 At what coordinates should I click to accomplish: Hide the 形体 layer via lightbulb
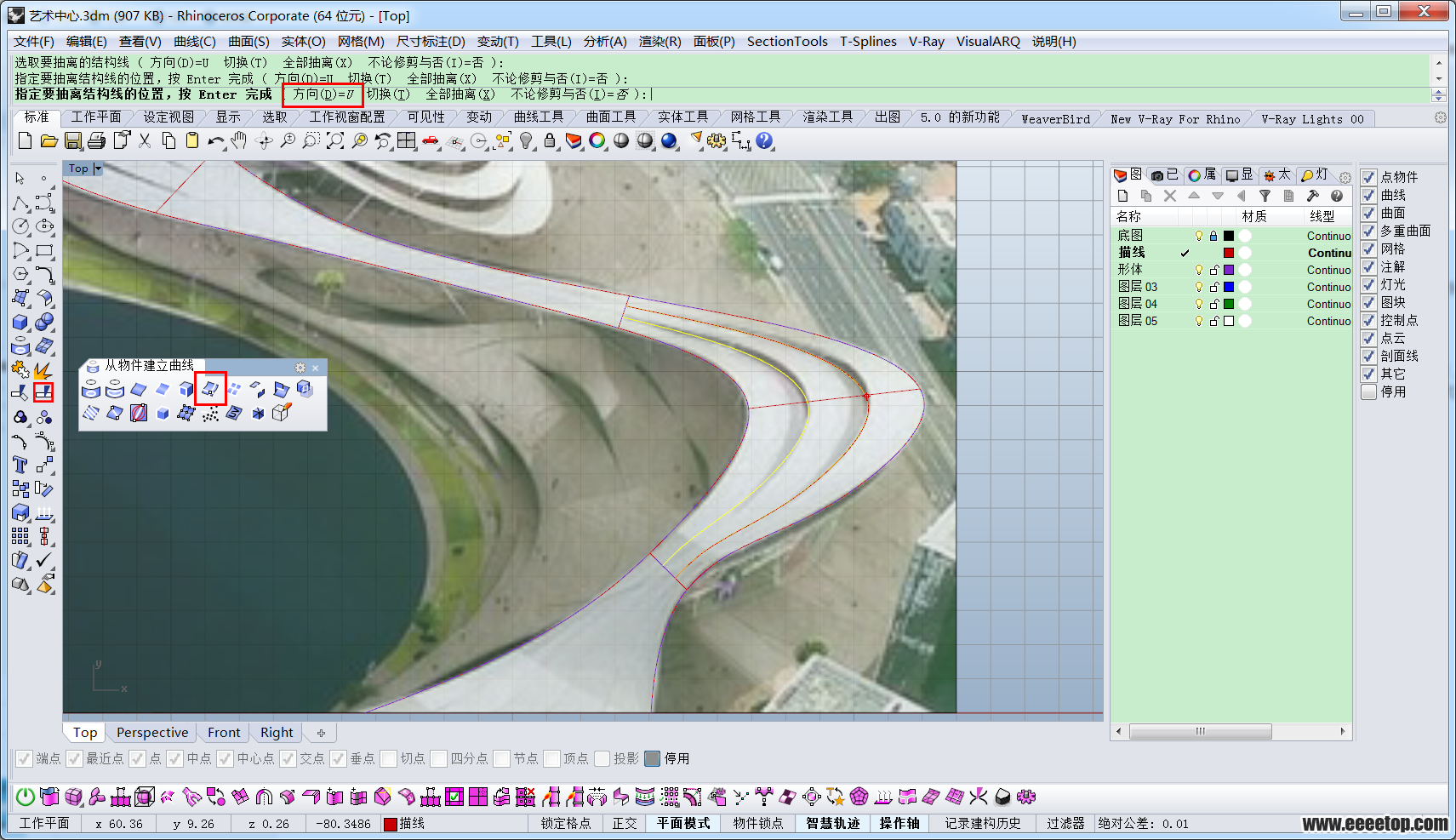(1199, 270)
